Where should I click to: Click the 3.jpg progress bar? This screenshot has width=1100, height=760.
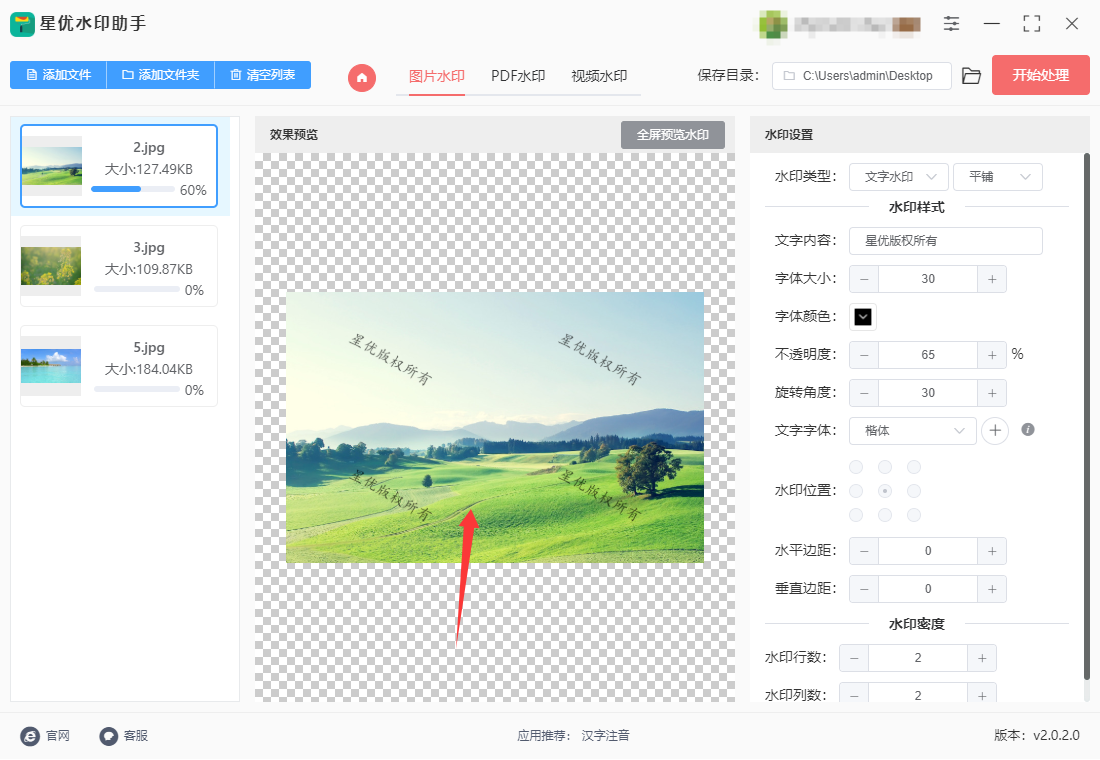pyautogui.click(x=137, y=289)
